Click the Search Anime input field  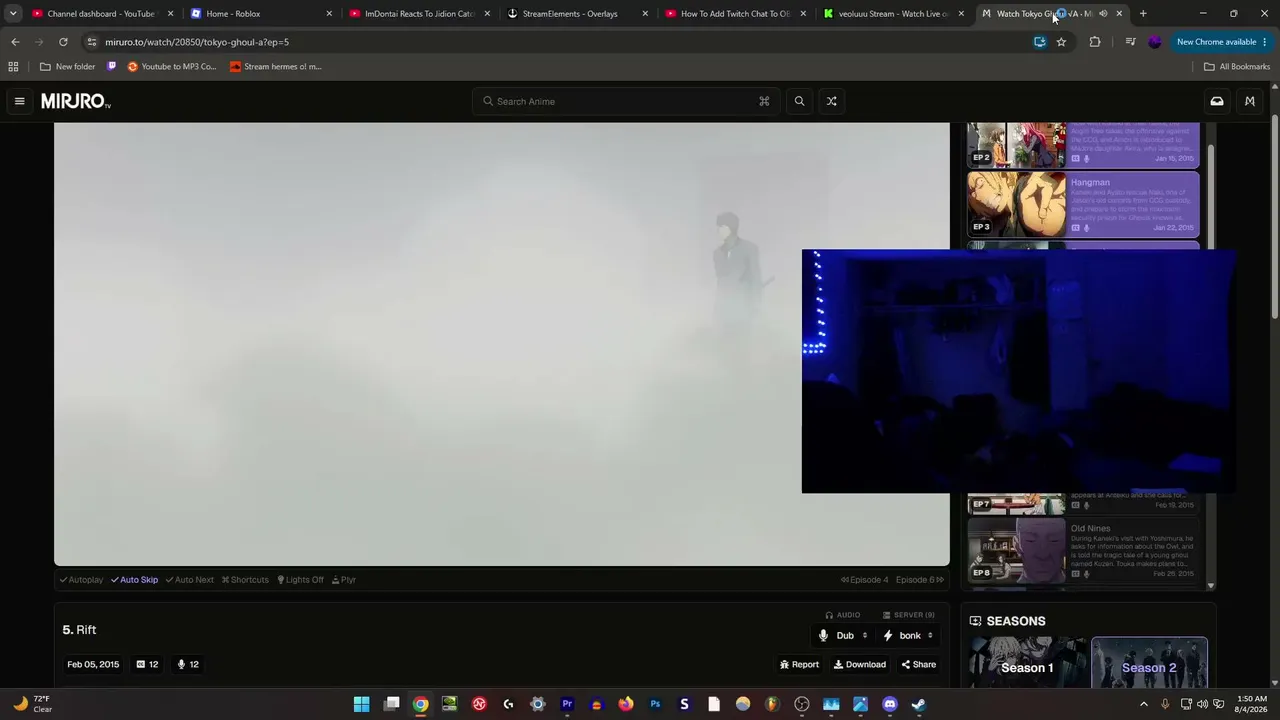[626, 101]
